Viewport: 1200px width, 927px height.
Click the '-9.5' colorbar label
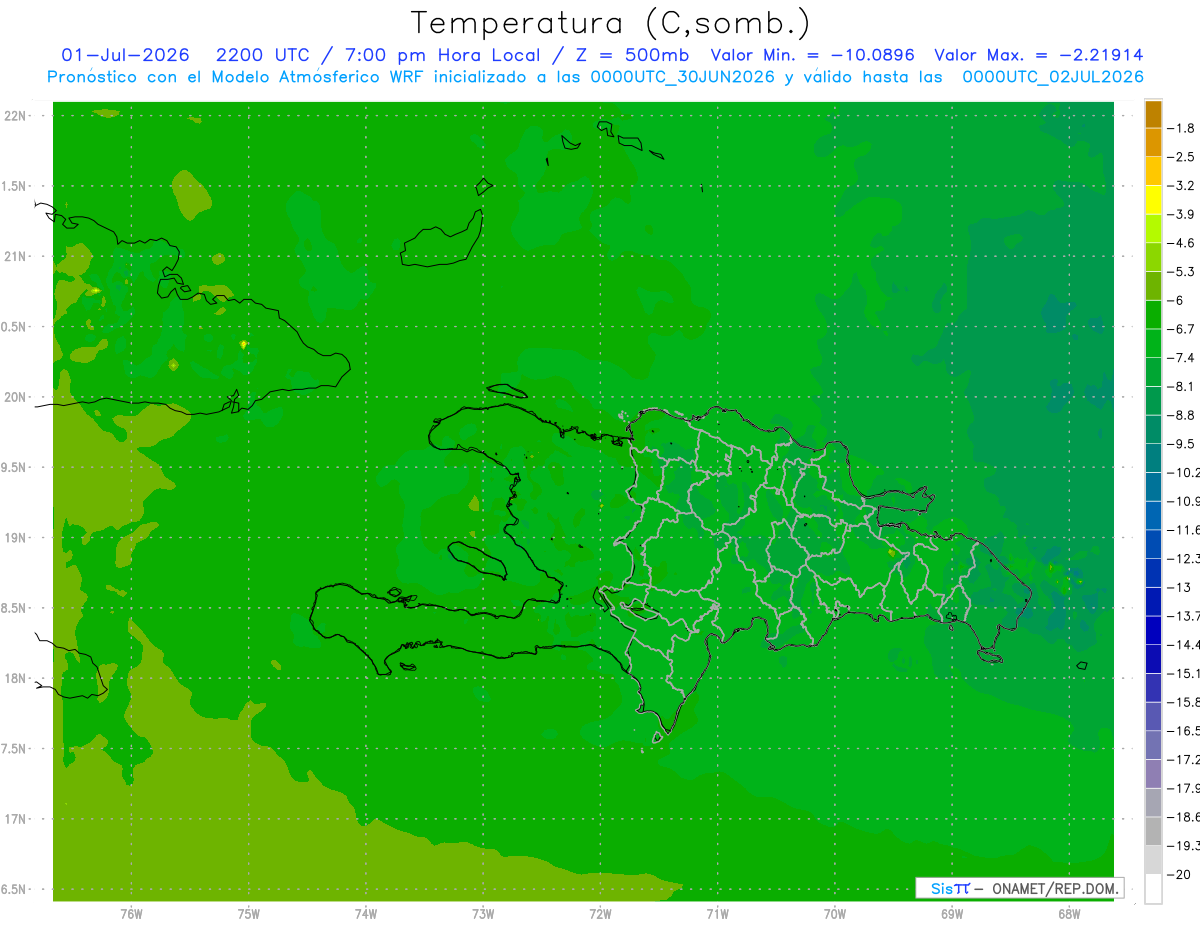[1181, 444]
